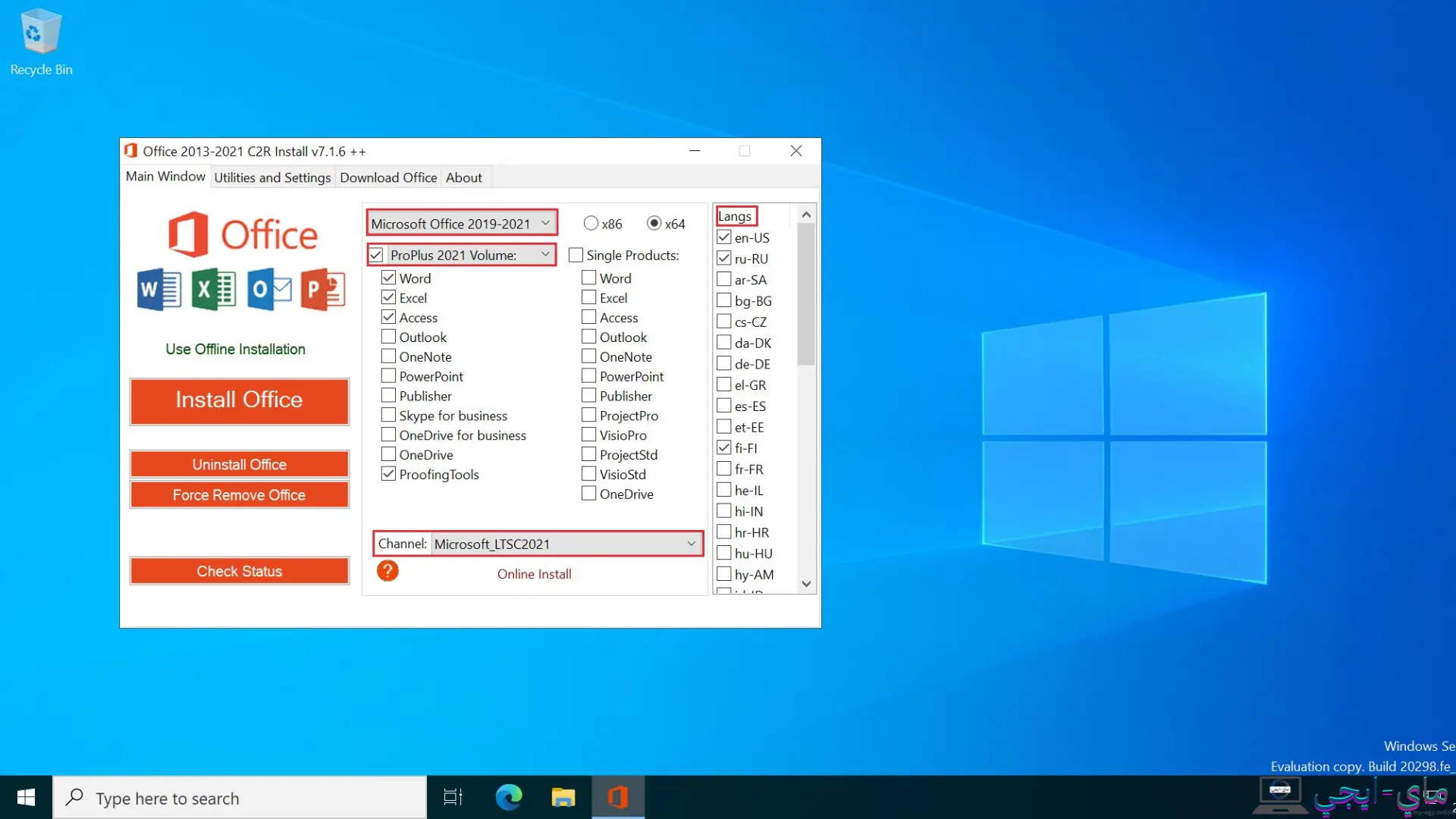Expand the ProPlus 2021 Volume edition dropdown
1456x819 pixels.
(470, 255)
